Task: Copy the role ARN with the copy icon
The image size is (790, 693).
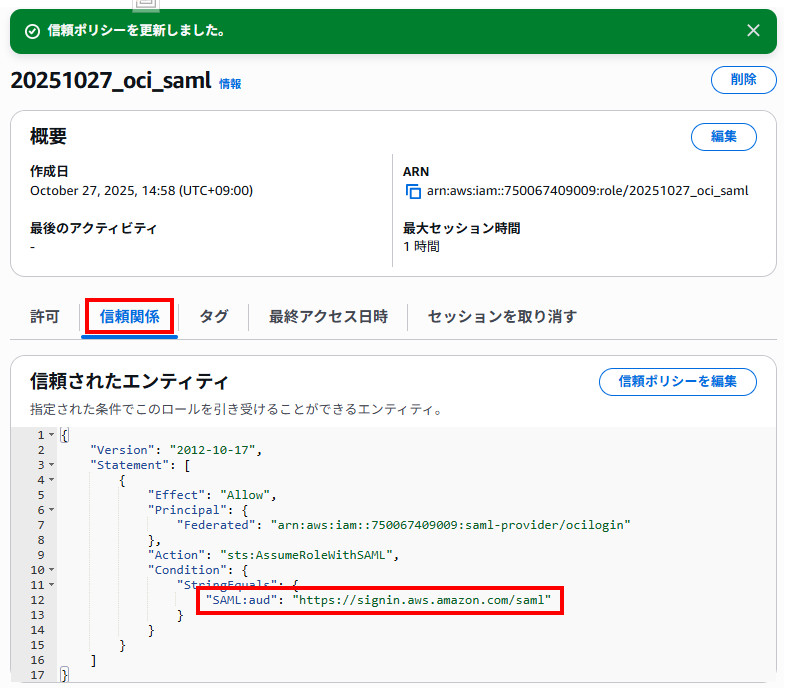Action: (413, 191)
